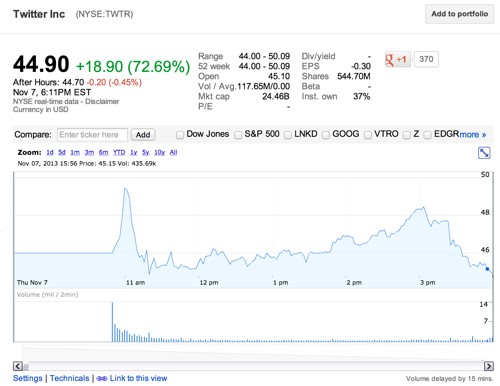Click the left scroll arrow below chart
This screenshot has width=500, height=386.
[x=18, y=366]
